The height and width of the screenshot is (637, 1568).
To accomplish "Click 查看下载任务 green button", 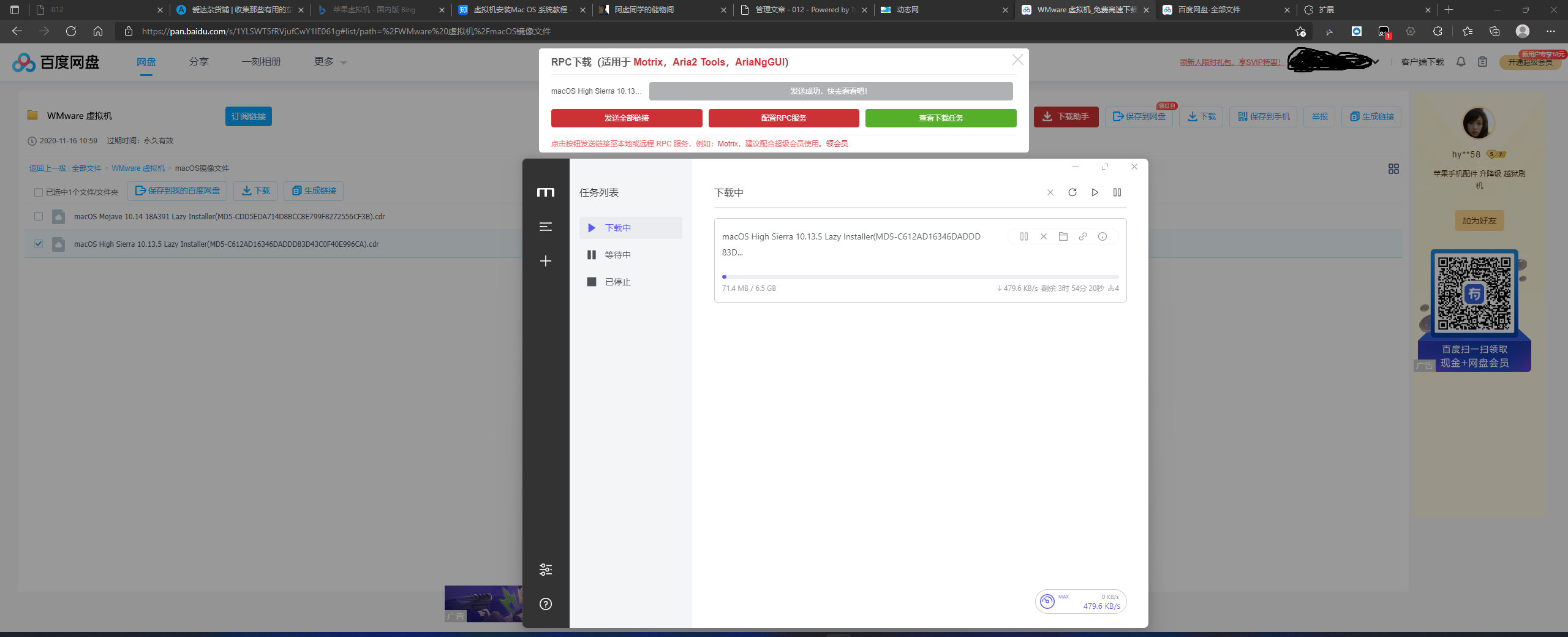I will point(941,118).
